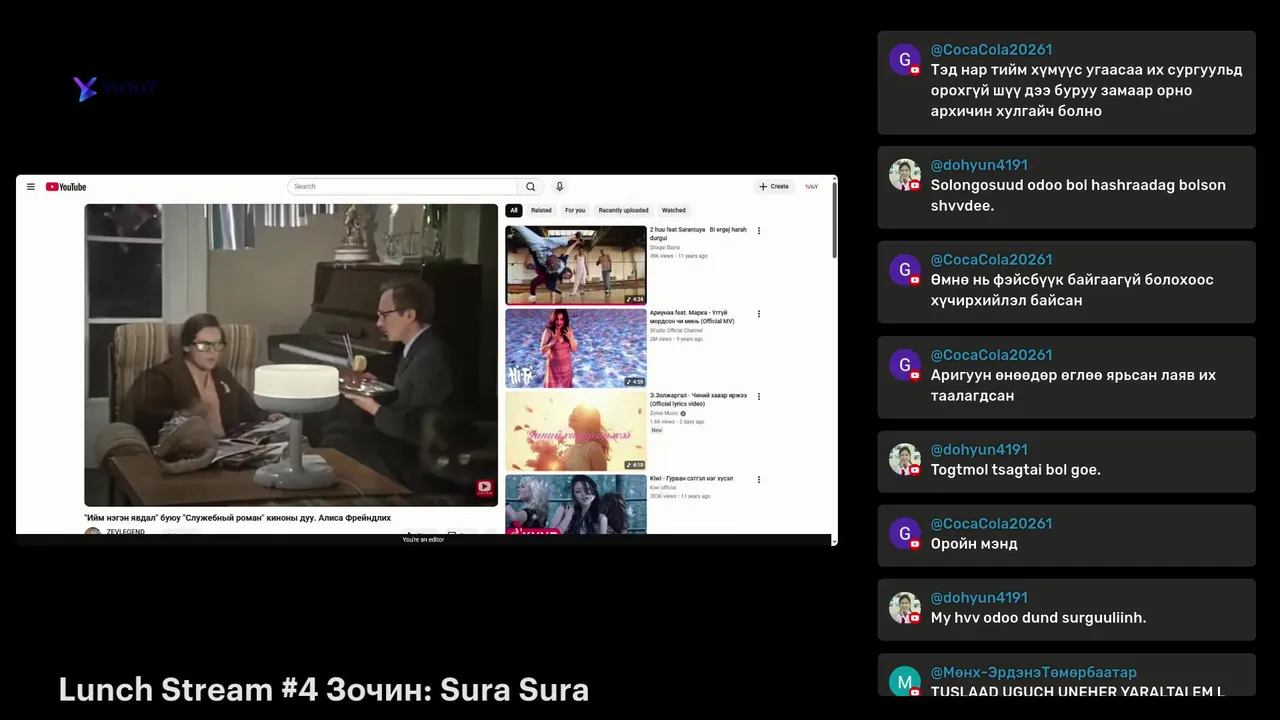Screen dimensions: 1280x720
Task: Open the YouTube hamburger guide menu
Action: 31,187
